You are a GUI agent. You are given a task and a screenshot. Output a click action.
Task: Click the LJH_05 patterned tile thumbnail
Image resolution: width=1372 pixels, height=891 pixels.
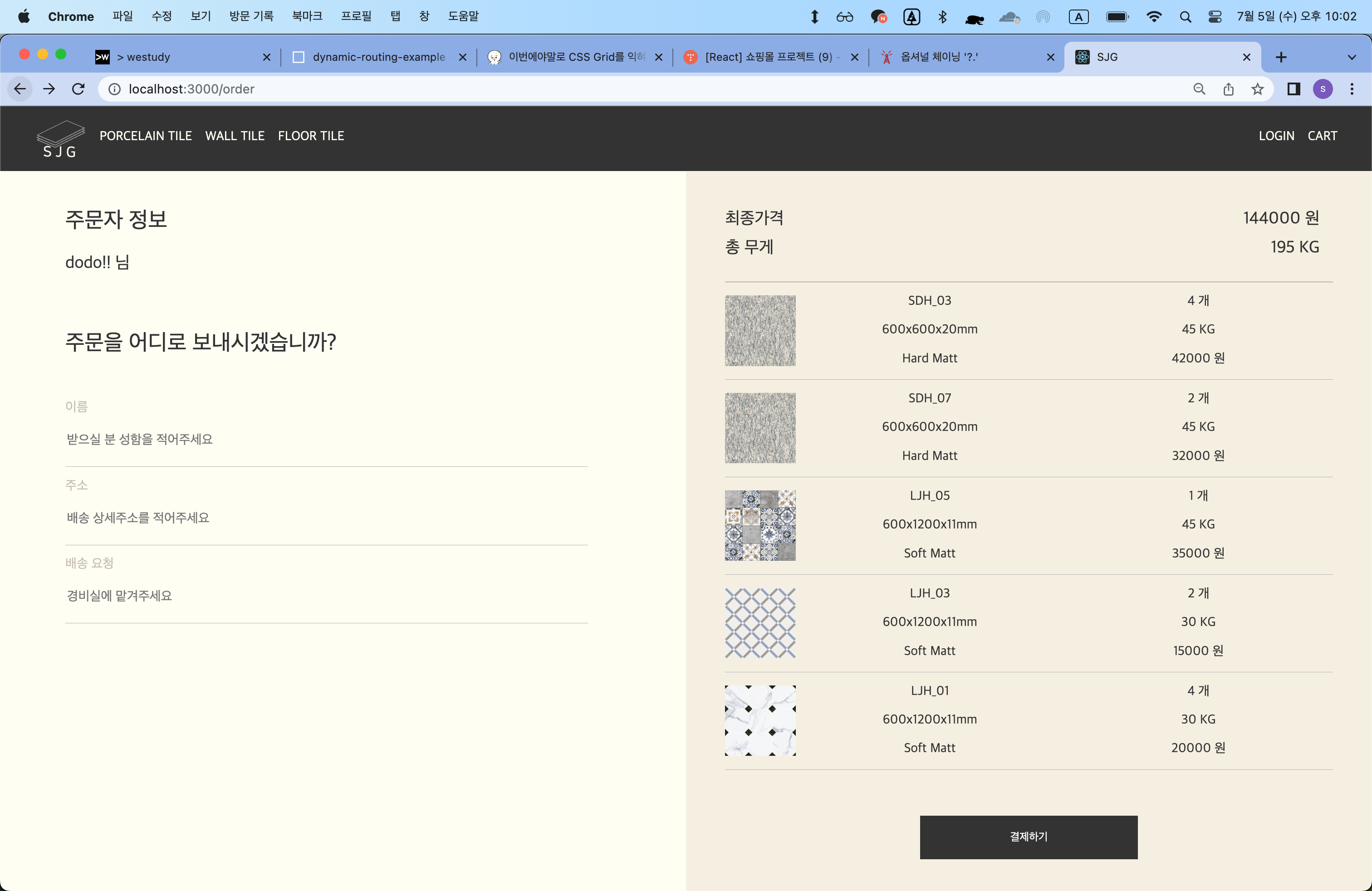coord(760,526)
